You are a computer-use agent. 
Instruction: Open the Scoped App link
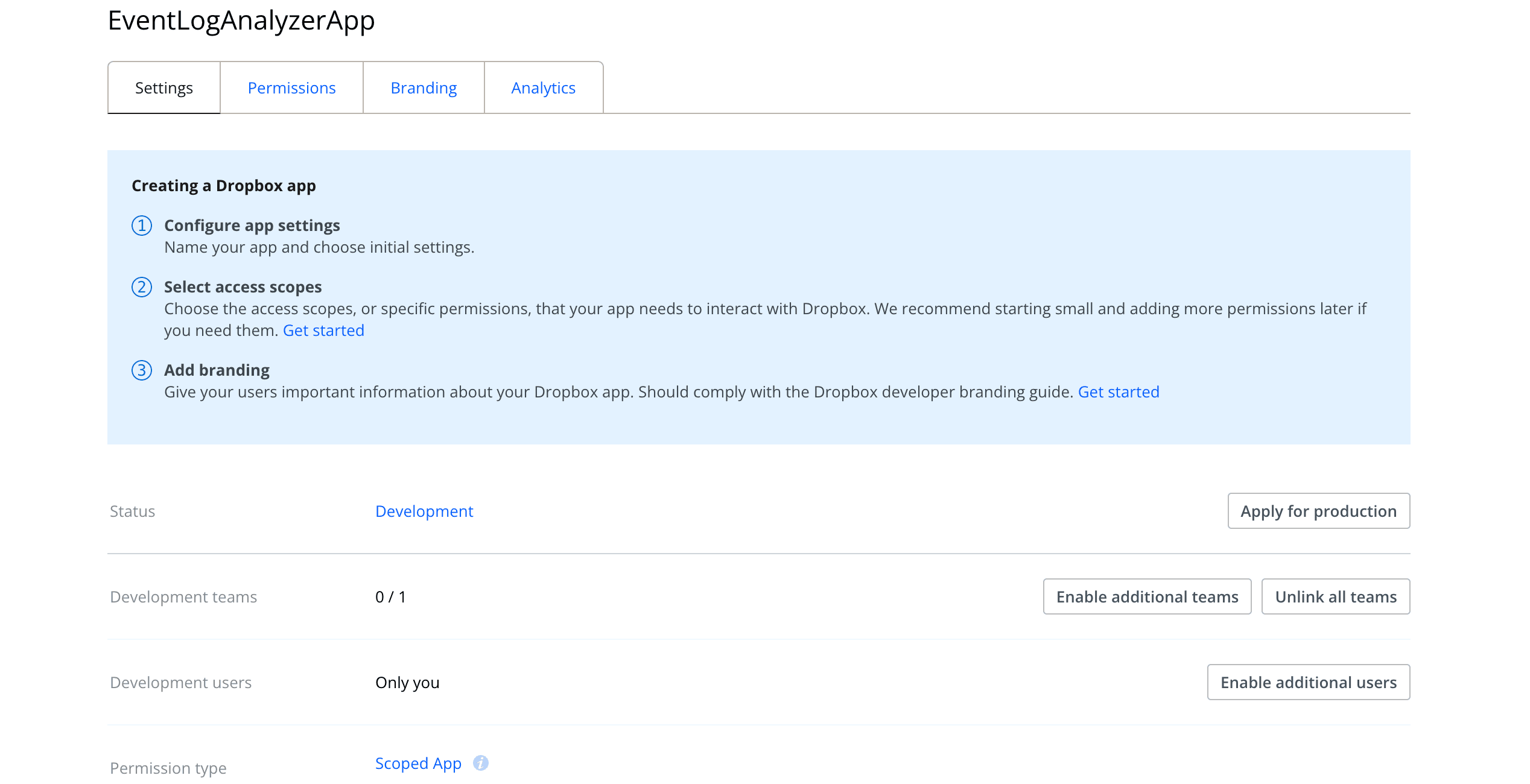click(418, 763)
